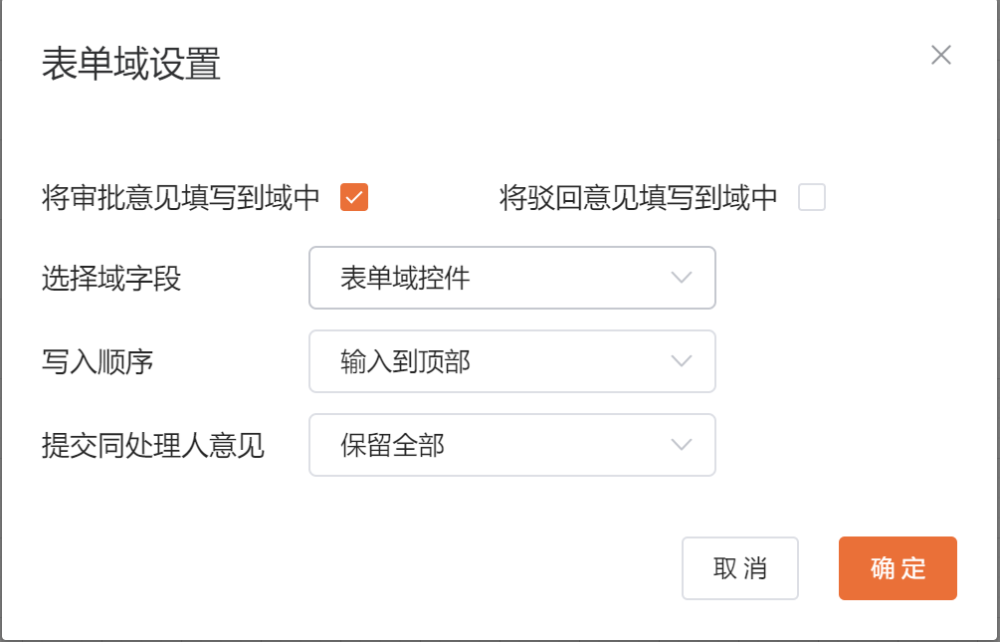1000x642 pixels.
Task: Open the 写入顺序 dropdown box
Action: point(512,361)
